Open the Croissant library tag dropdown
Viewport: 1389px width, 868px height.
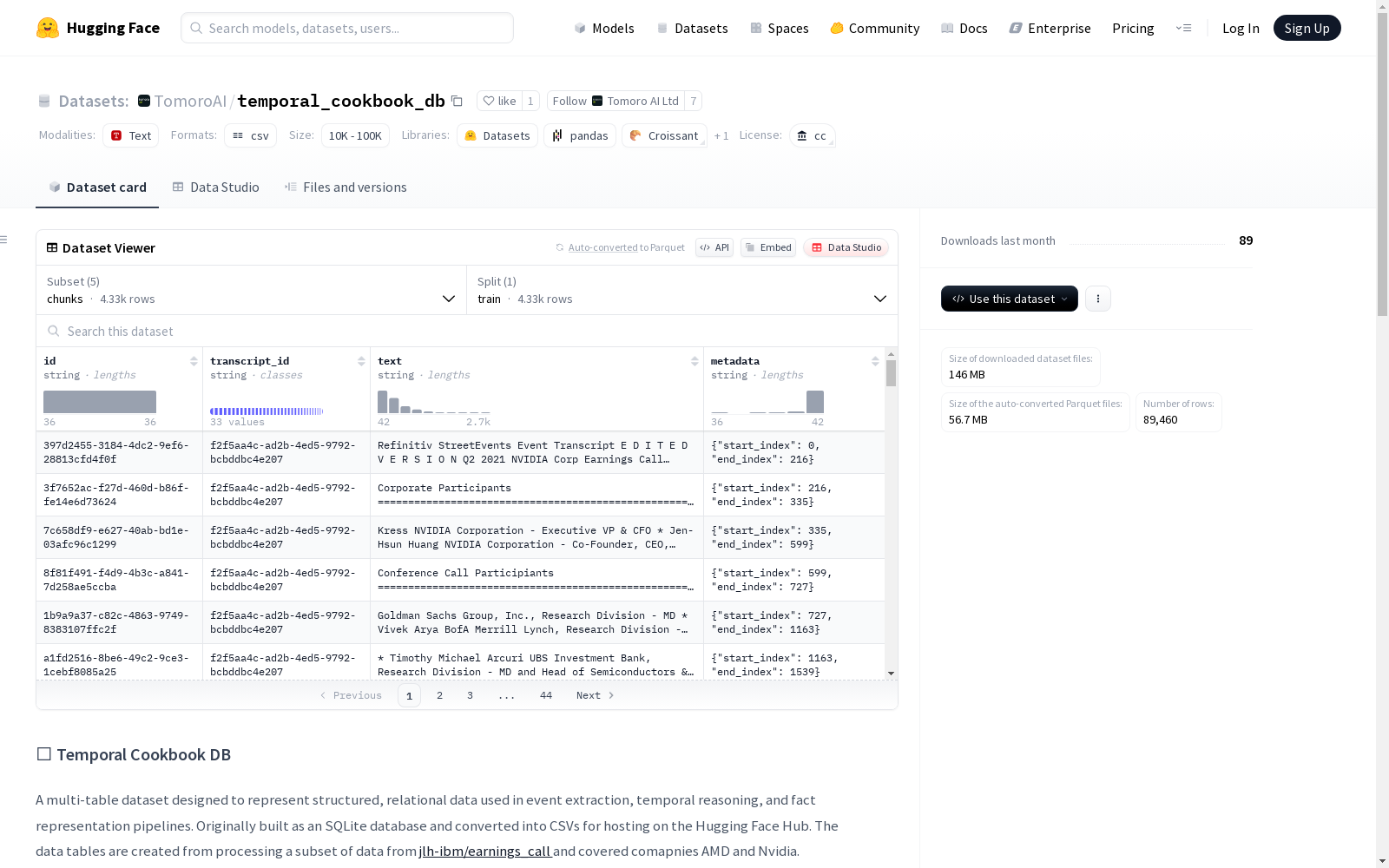pyautogui.click(x=664, y=135)
